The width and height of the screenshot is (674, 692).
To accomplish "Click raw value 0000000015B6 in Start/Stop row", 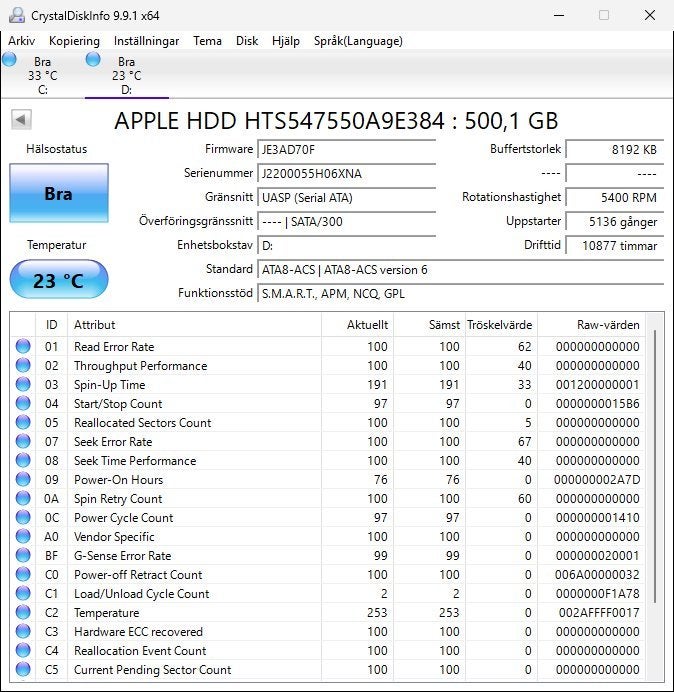I will tap(598, 403).
